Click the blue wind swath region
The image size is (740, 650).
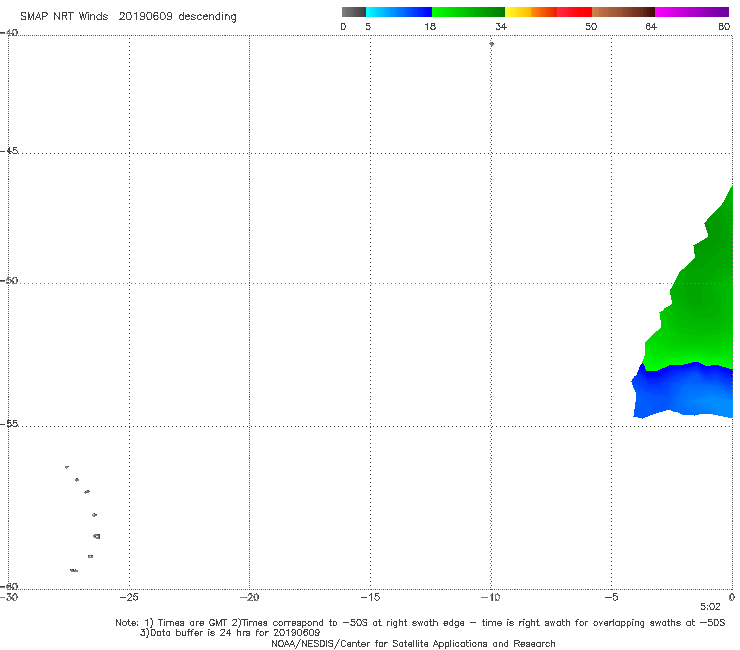coord(684,392)
